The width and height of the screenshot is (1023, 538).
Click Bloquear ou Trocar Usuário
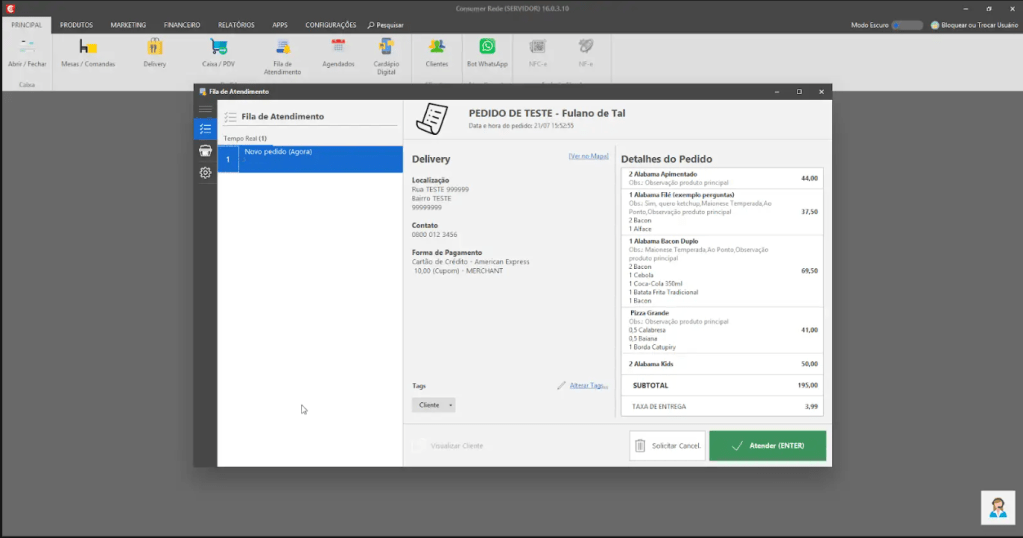974,25
